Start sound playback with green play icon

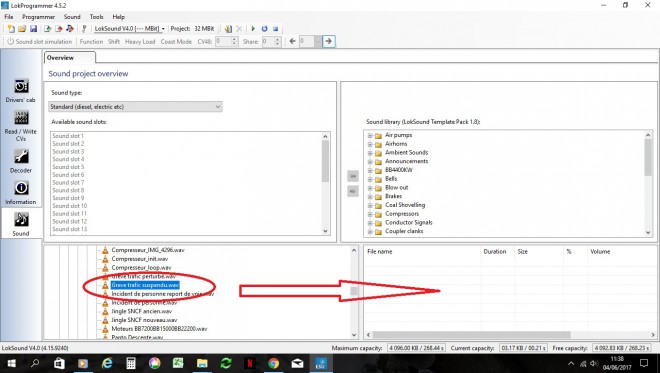[x=253, y=29]
